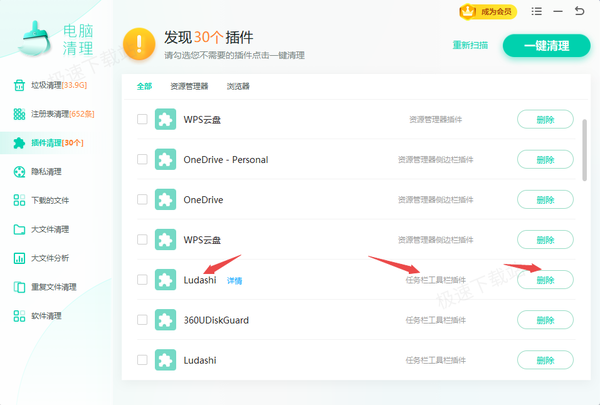Click 删除 for the bottom Ludashi row

[545, 360]
